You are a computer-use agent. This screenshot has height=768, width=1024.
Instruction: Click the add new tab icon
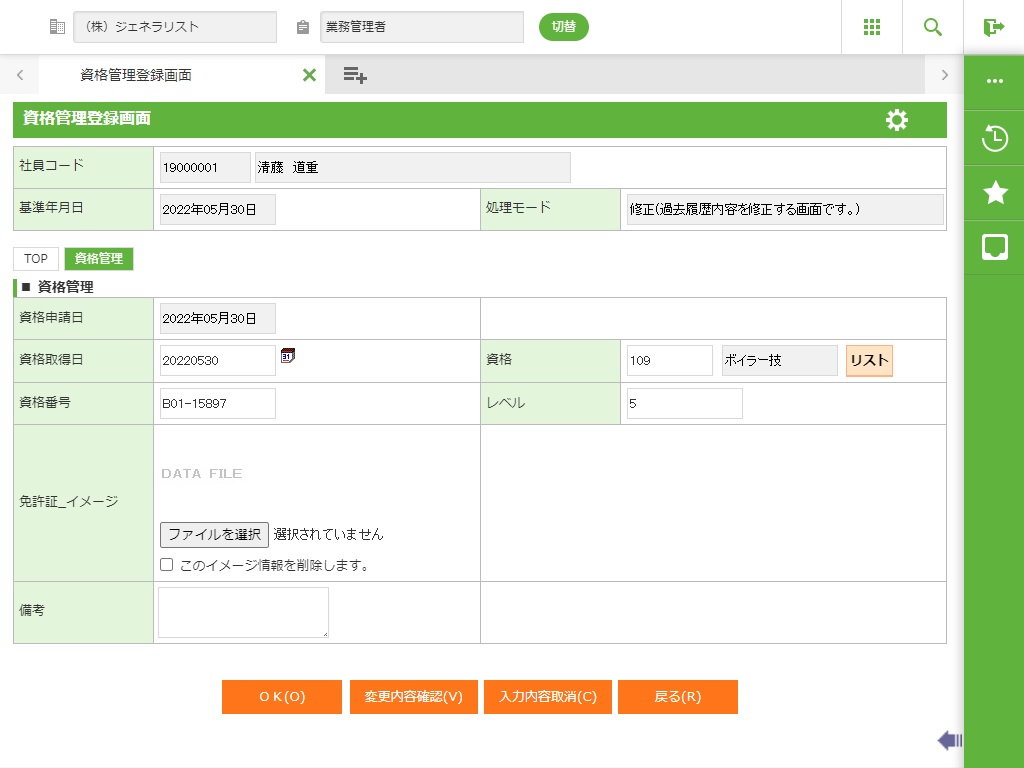pos(354,75)
